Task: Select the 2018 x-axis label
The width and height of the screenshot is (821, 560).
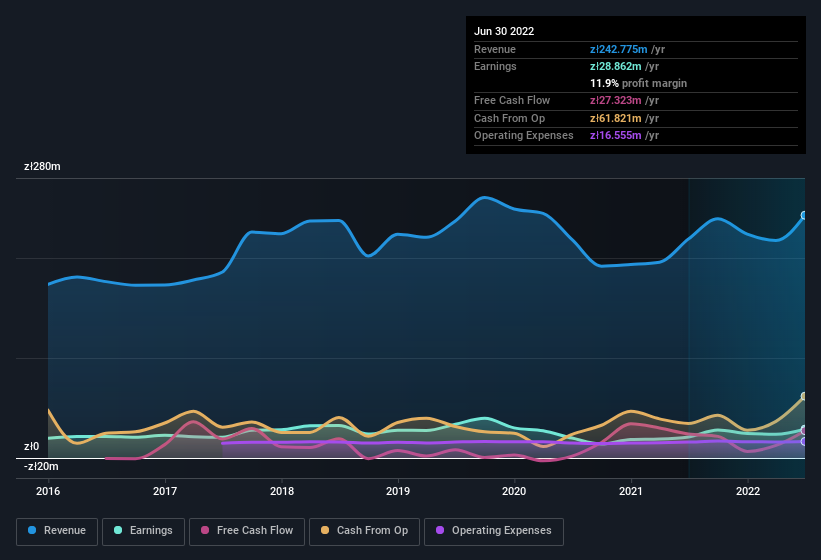Action: (x=282, y=491)
